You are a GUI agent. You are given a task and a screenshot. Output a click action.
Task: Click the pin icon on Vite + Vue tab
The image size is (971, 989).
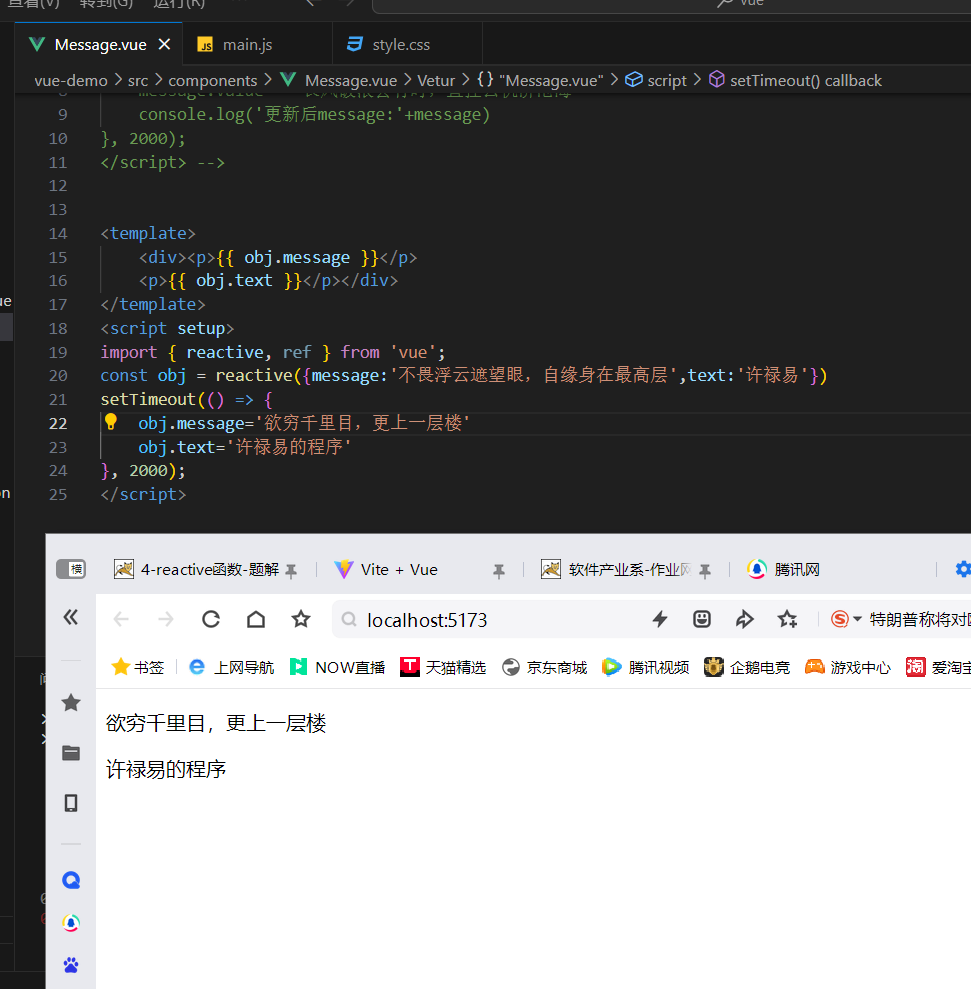[499, 571]
